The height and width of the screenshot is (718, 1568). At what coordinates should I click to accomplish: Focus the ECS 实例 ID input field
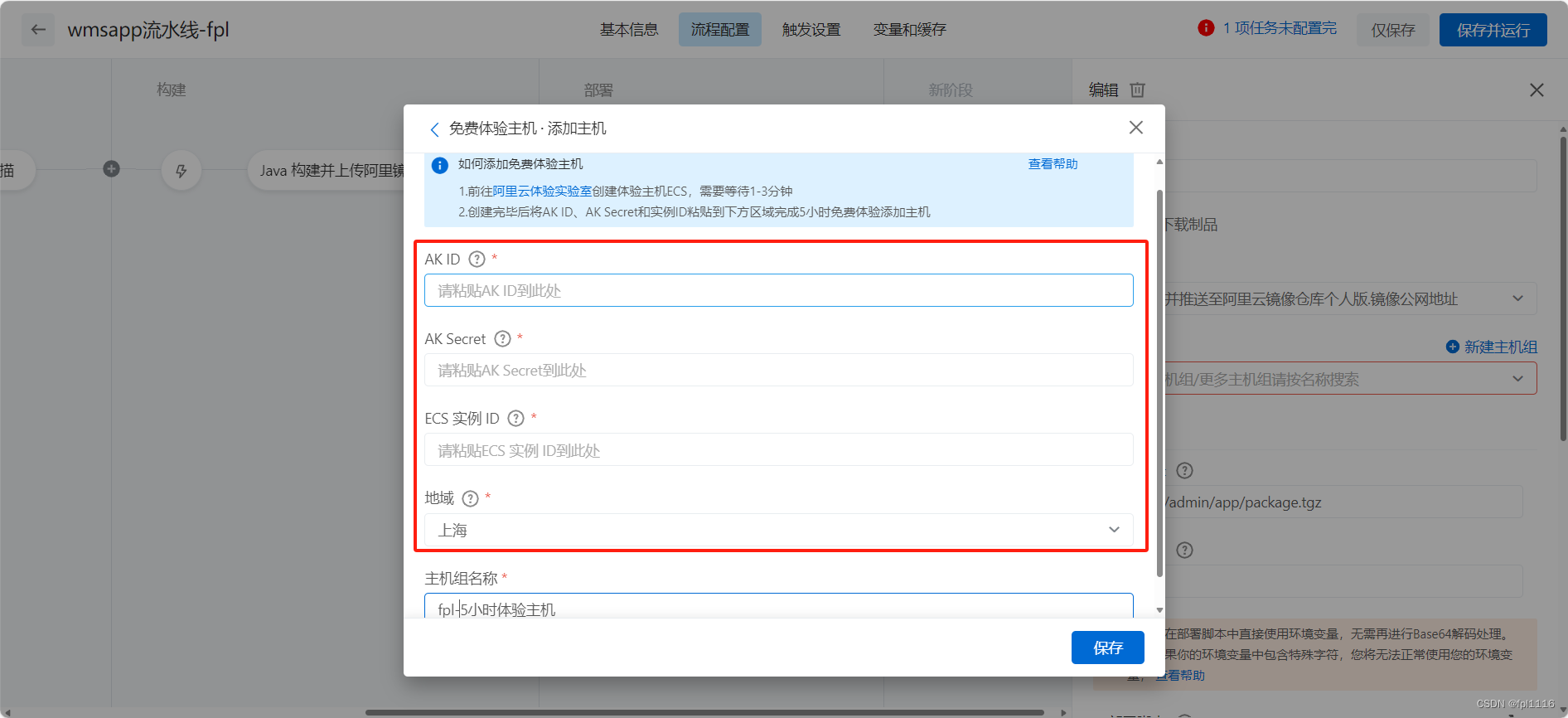pos(779,450)
